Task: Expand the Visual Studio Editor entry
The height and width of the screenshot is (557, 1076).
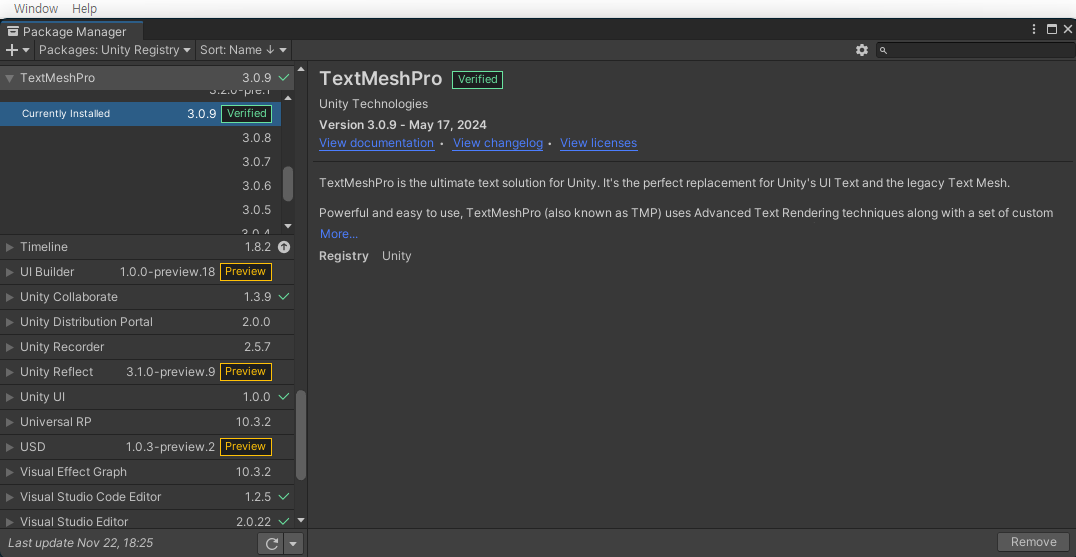Action: (10, 522)
